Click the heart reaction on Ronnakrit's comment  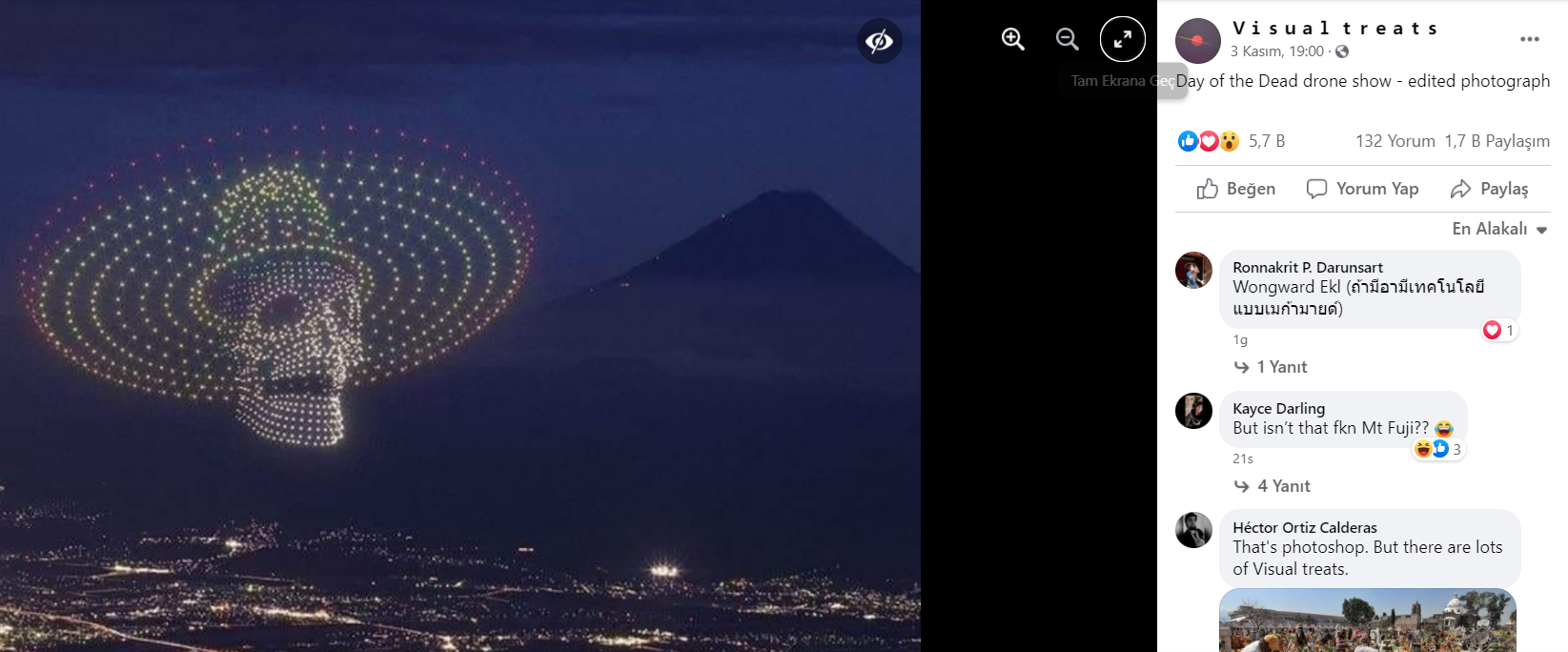(1492, 330)
